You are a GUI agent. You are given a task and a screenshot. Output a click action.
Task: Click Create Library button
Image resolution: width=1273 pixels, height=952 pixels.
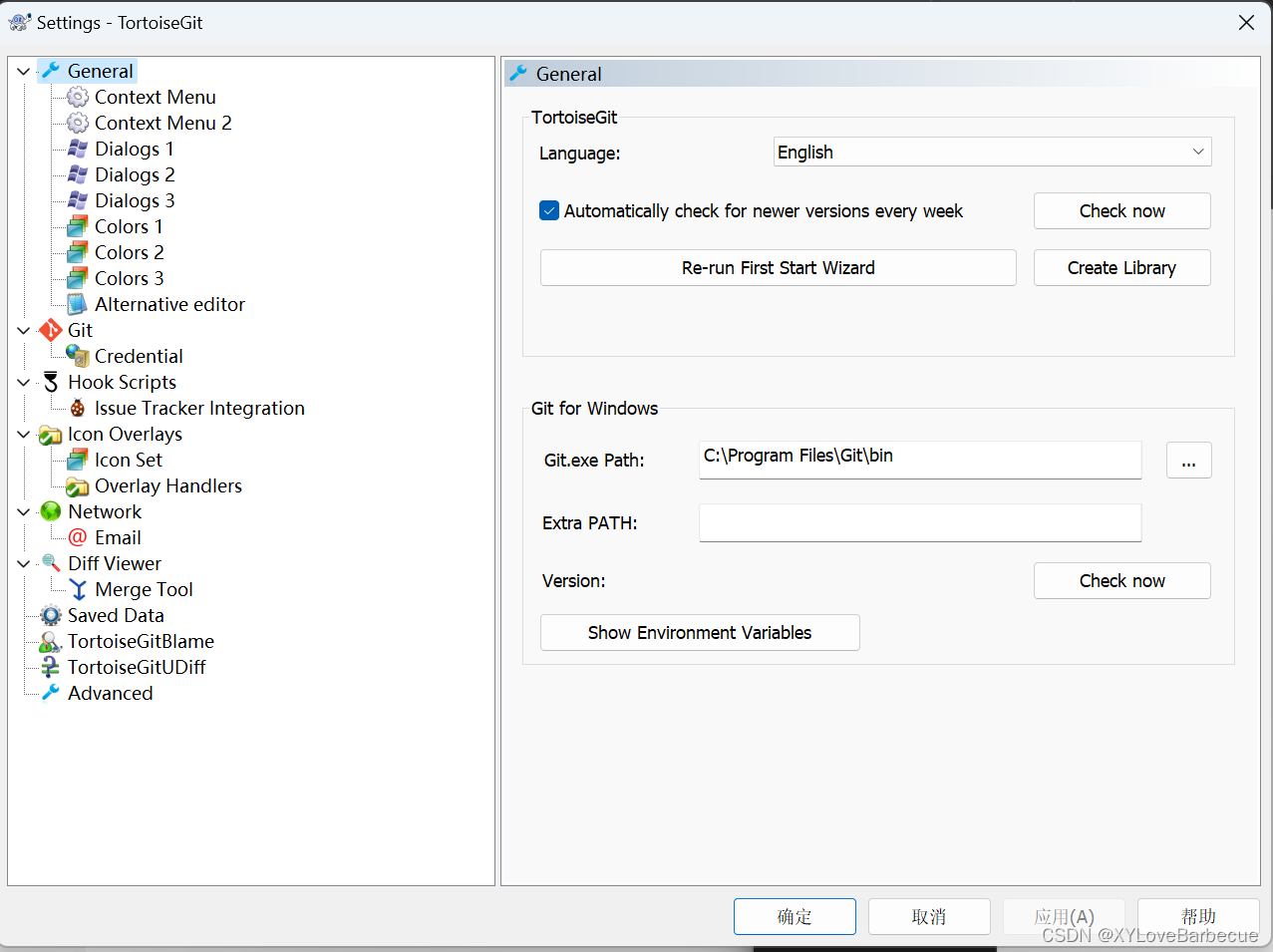pos(1121,267)
